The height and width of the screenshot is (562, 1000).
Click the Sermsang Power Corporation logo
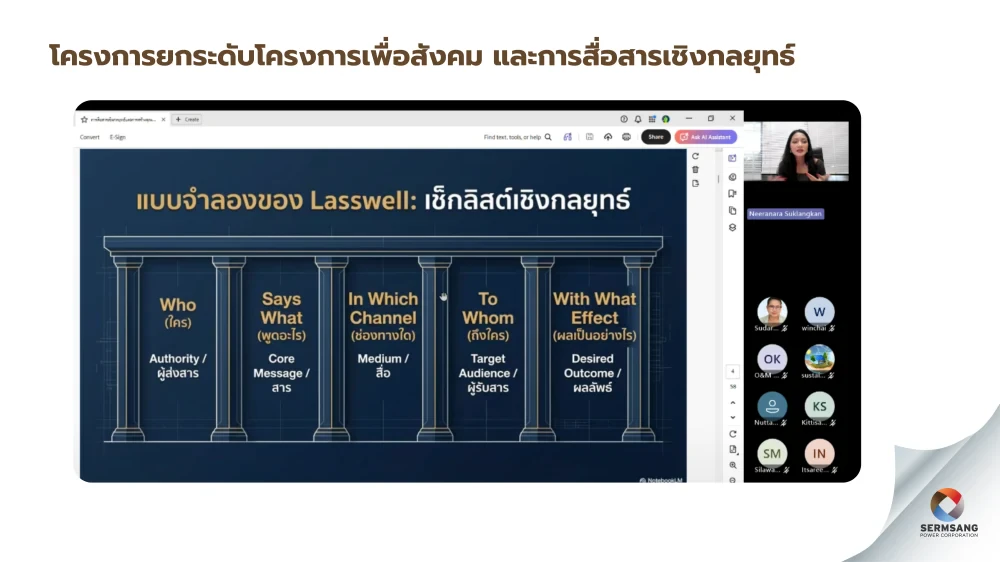coord(948,513)
